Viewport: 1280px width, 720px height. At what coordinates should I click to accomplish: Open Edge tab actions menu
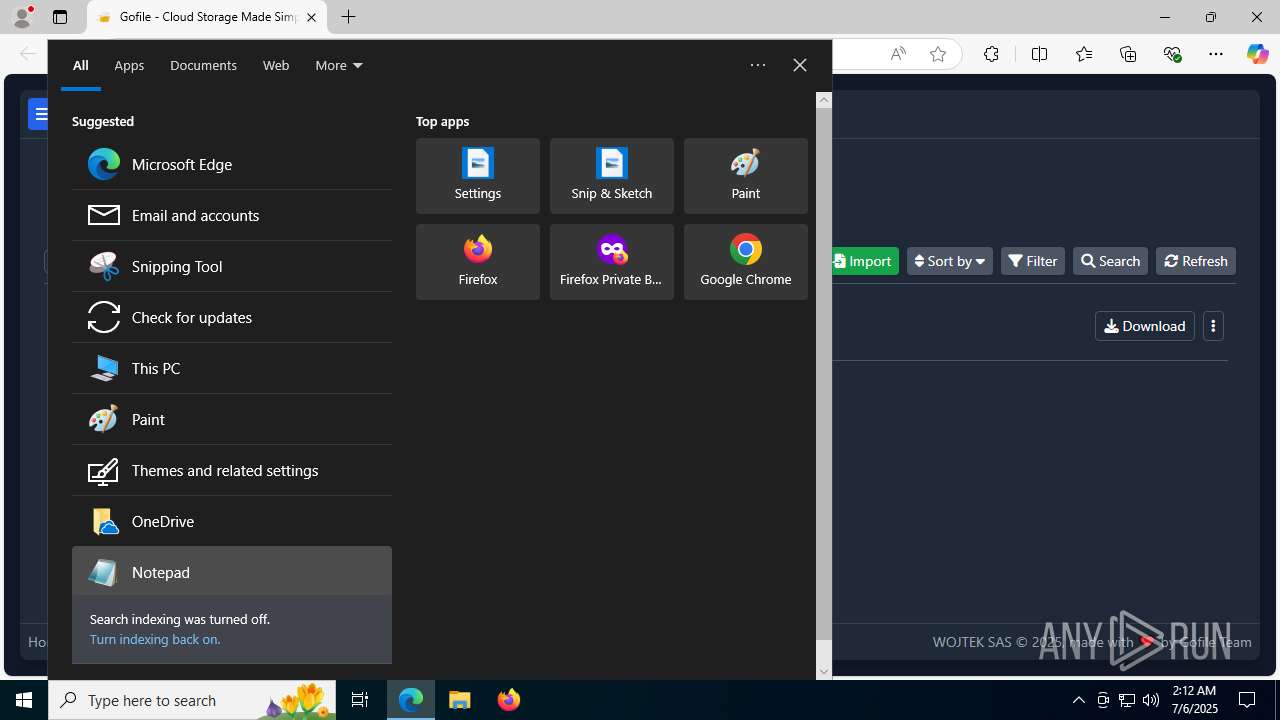60,17
